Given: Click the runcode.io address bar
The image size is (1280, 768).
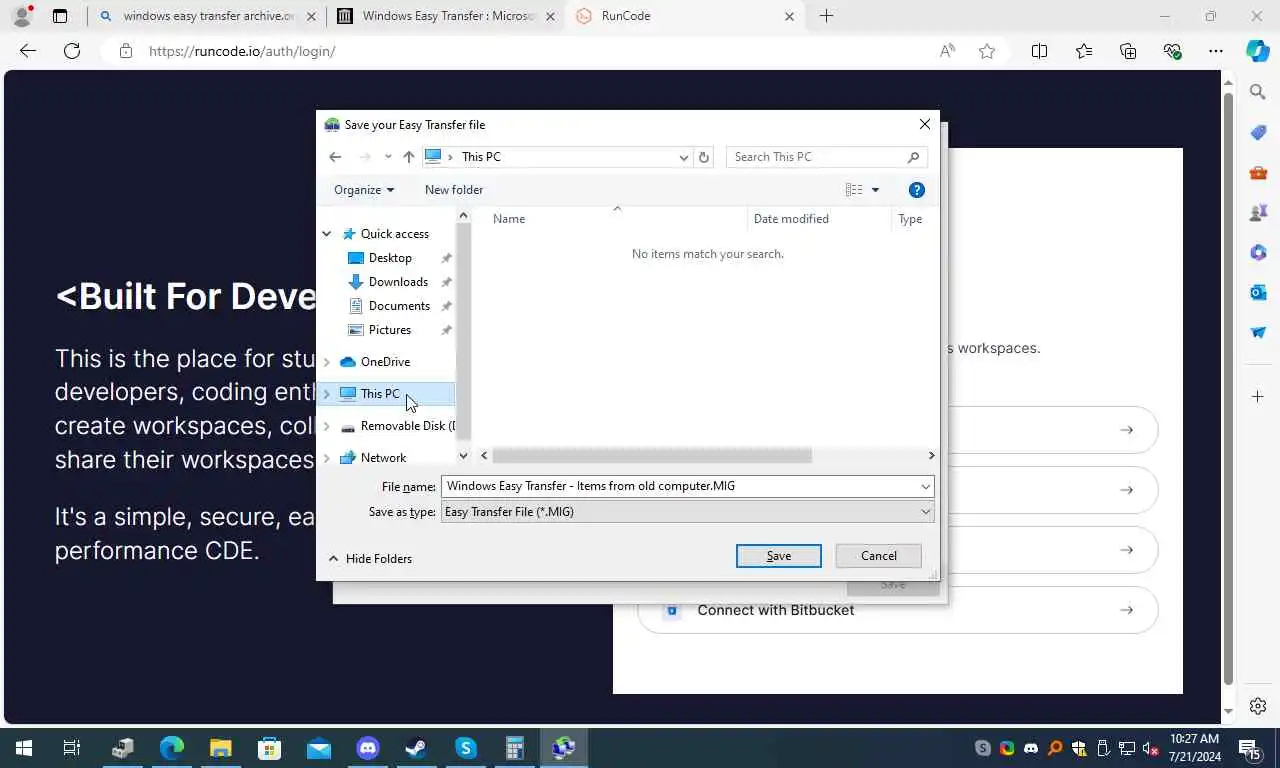Looking at the screenshot, I should (x=530, y=51).
